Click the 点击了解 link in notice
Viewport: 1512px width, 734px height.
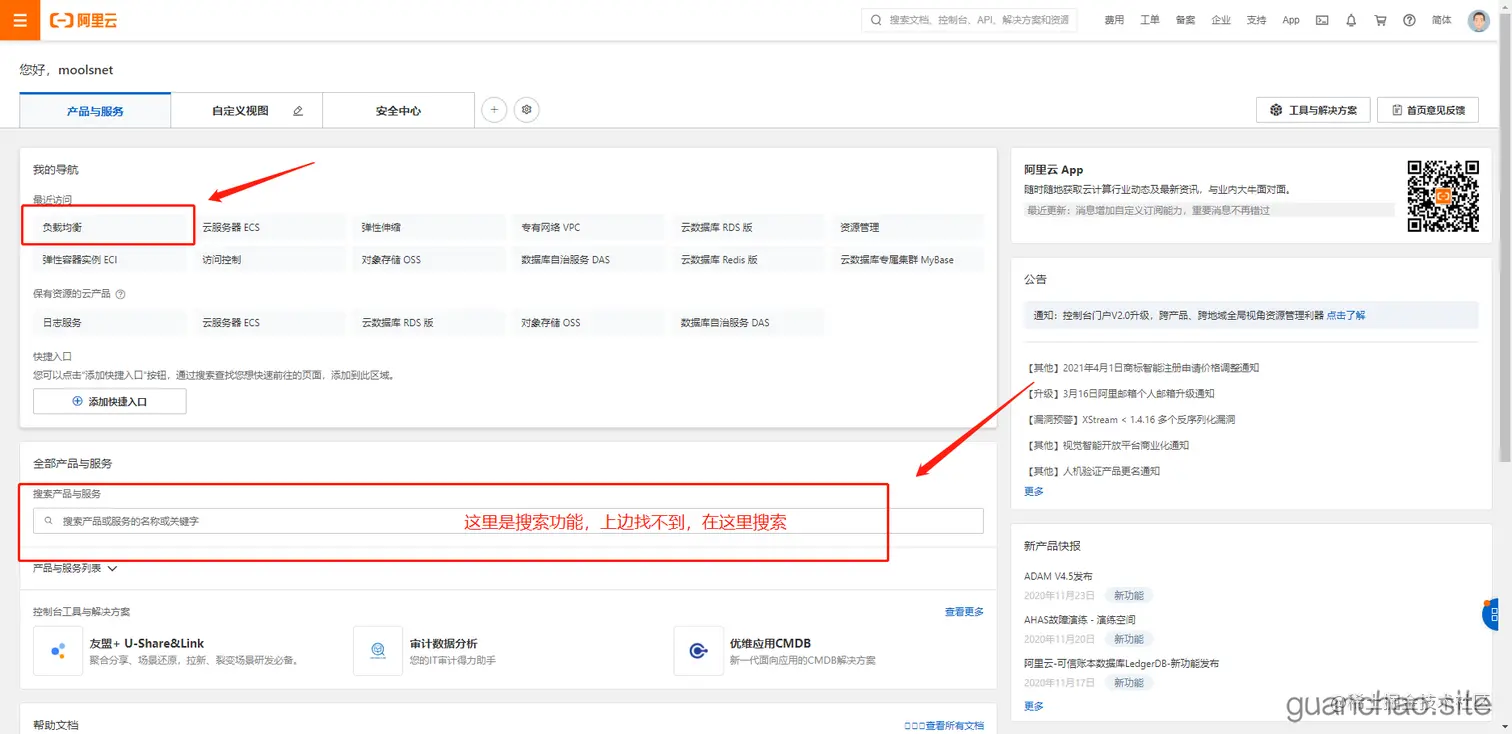click(1346, 315)
